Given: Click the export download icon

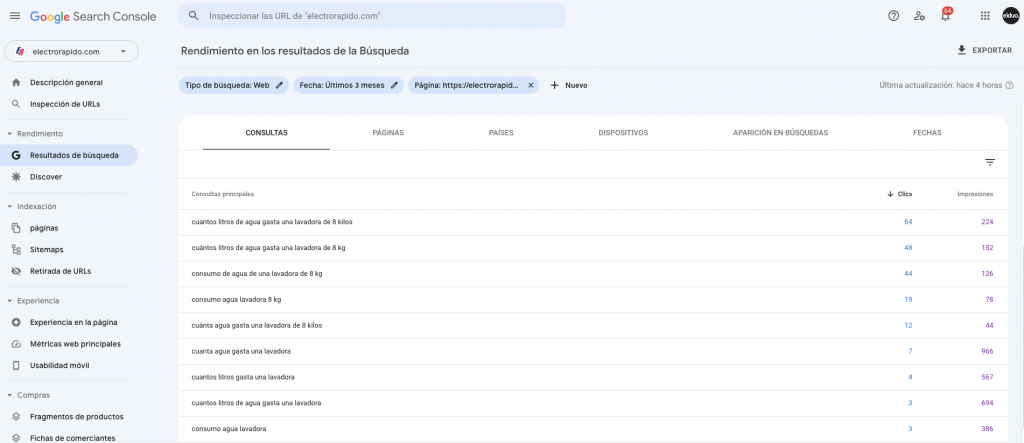Looking at the screenshot, I should click(x=961, y=50).
